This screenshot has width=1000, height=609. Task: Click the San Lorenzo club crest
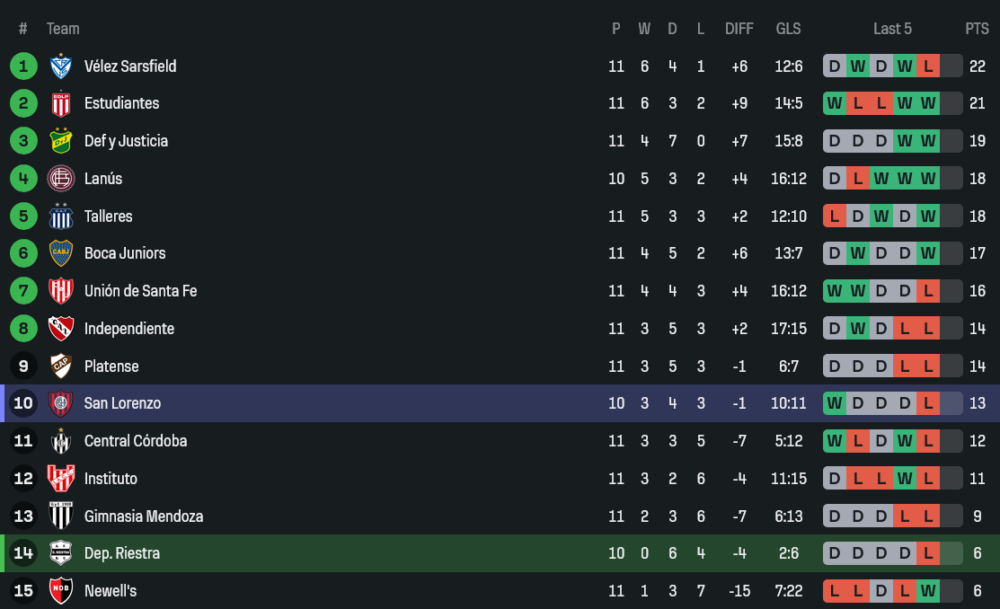[x=61, y=404]
